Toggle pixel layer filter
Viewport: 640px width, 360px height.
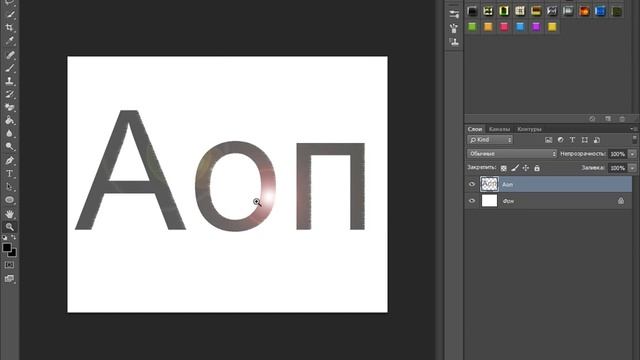tap(549, 140)
